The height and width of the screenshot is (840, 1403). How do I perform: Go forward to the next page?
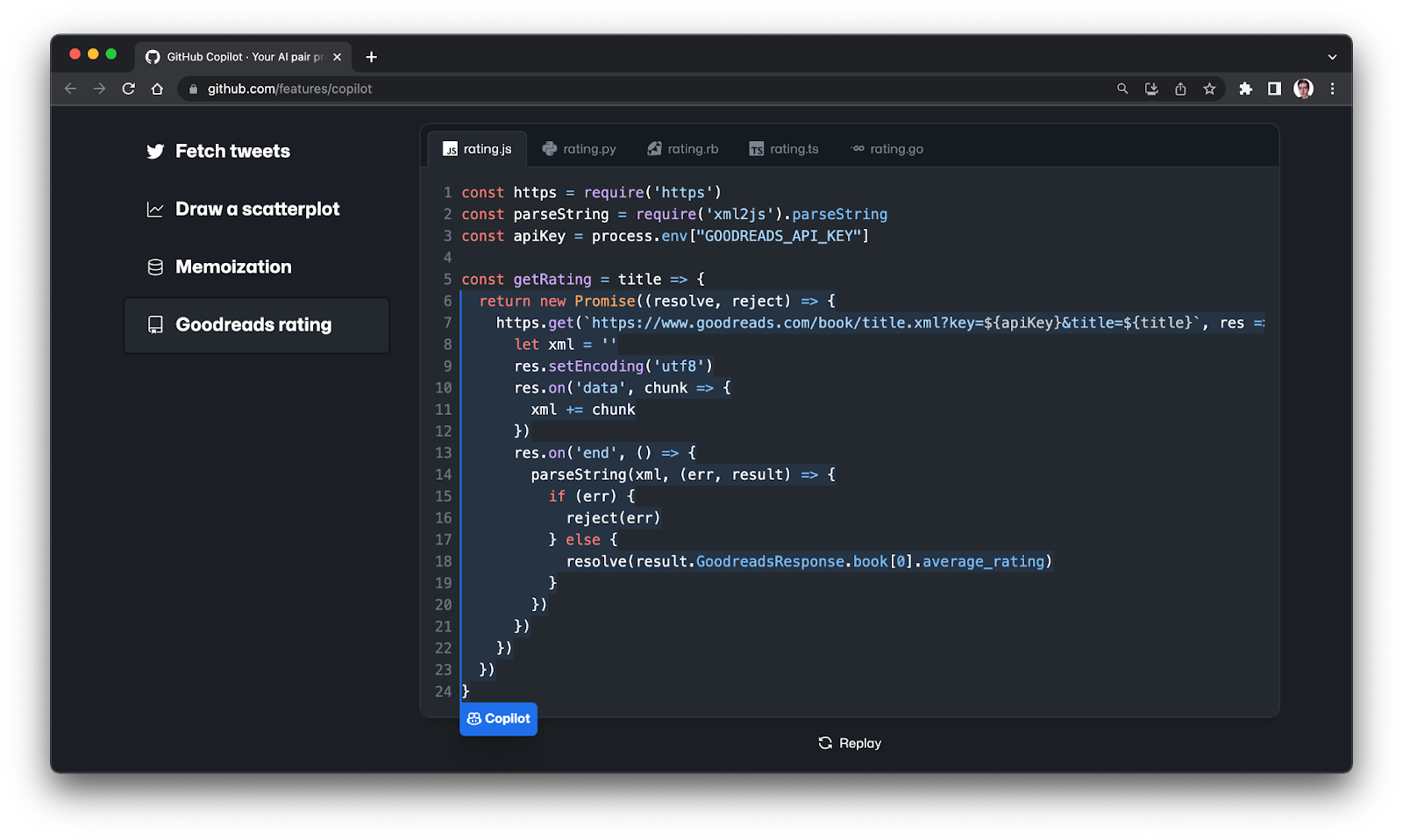coord(99,89)
